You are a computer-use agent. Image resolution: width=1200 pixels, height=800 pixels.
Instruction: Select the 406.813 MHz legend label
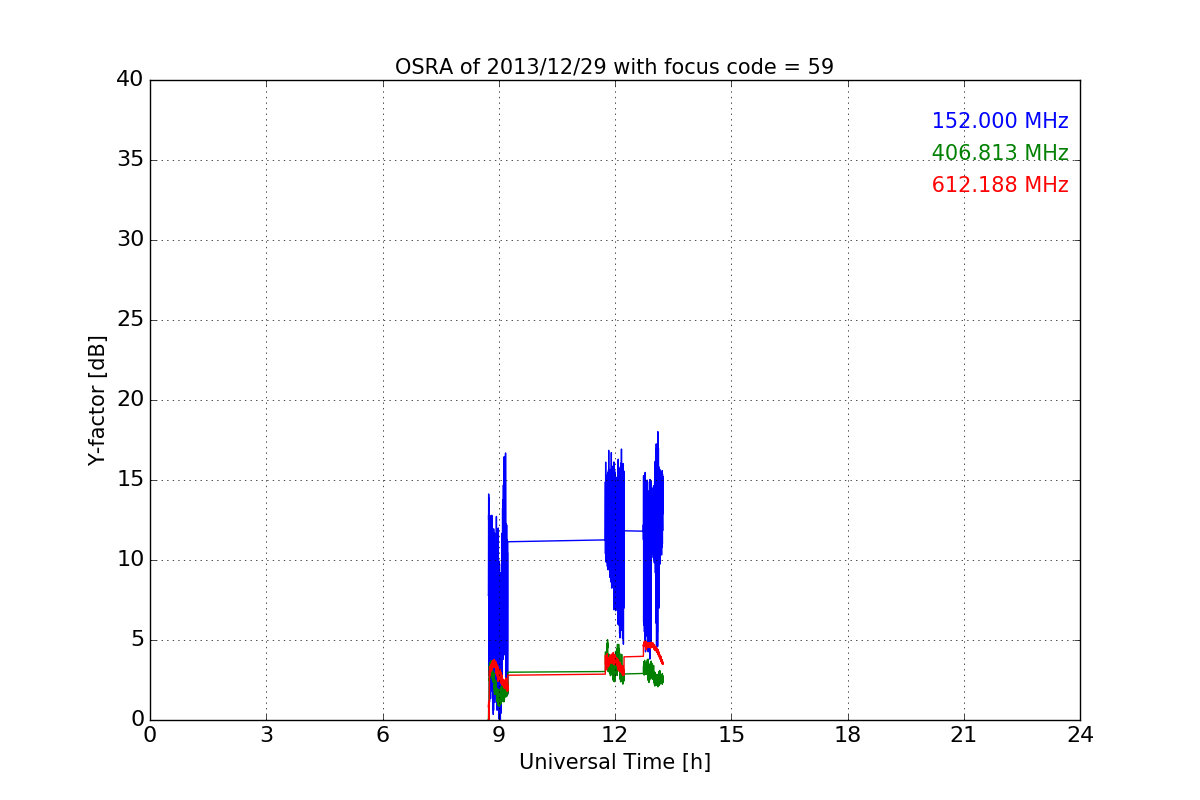click(x=1000, y=153)
